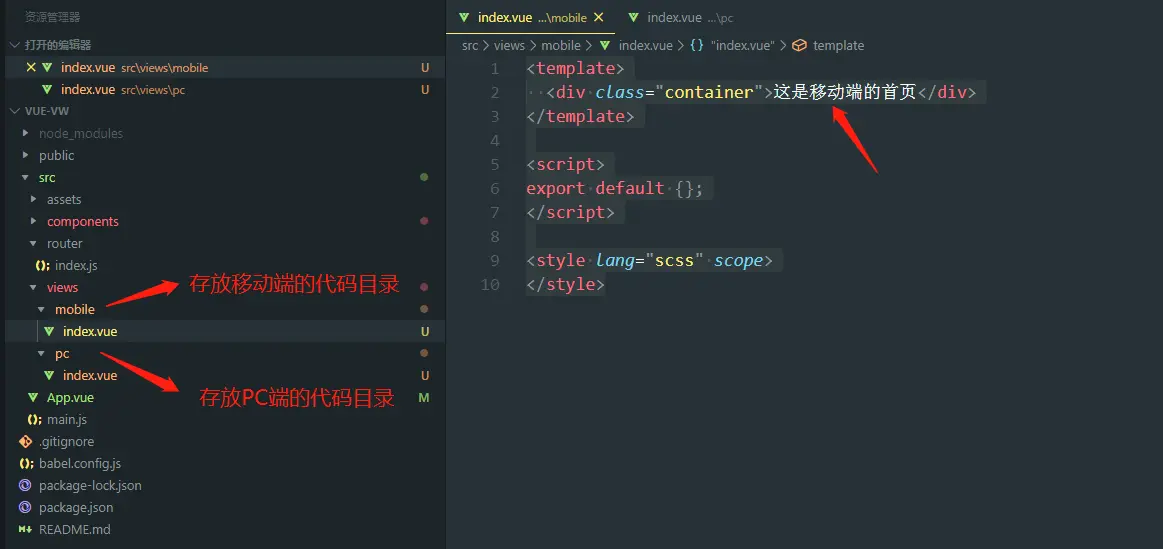Click the npm icon beside package.json
The width and height of the screenshot is (1163, 549).
point(25,507)
